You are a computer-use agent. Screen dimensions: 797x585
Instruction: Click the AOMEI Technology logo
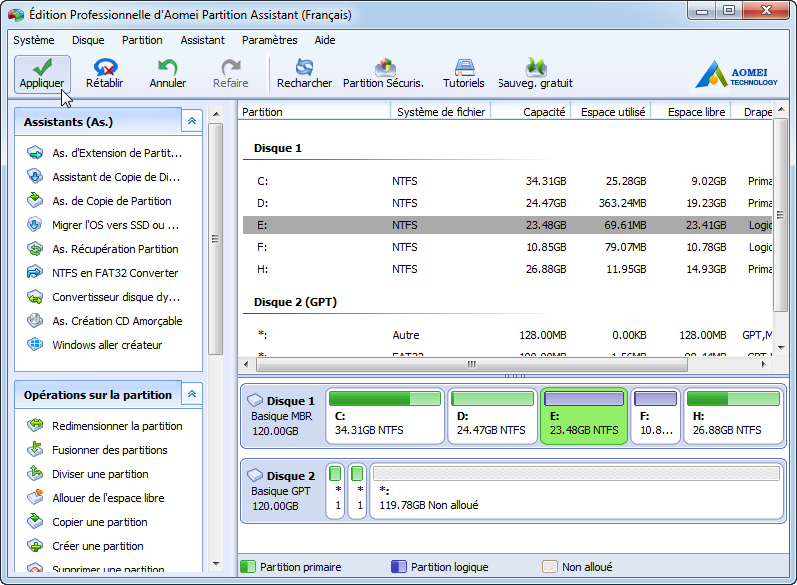click(x=737, y=74)
